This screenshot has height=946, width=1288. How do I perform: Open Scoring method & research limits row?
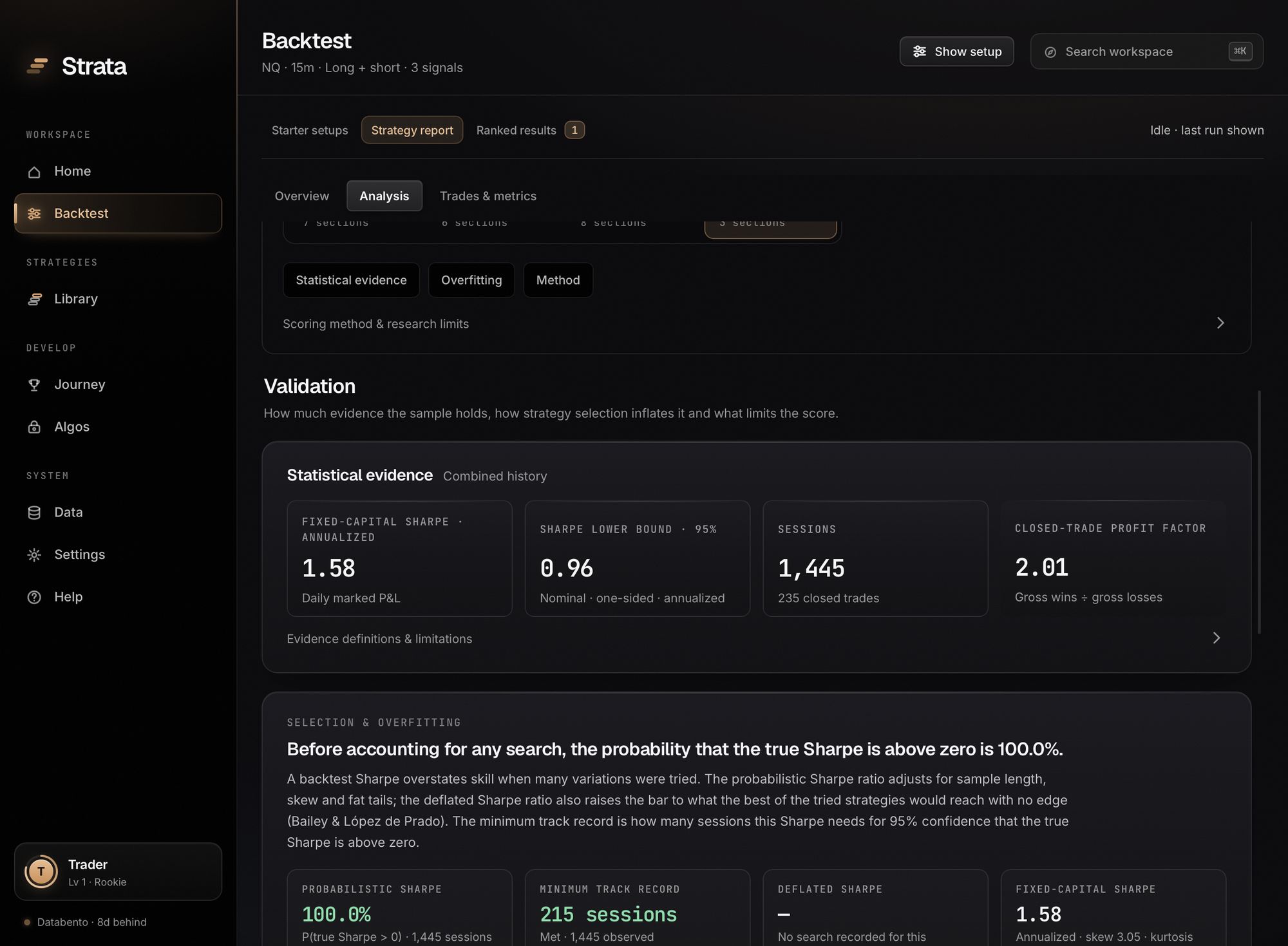[756, 324]
